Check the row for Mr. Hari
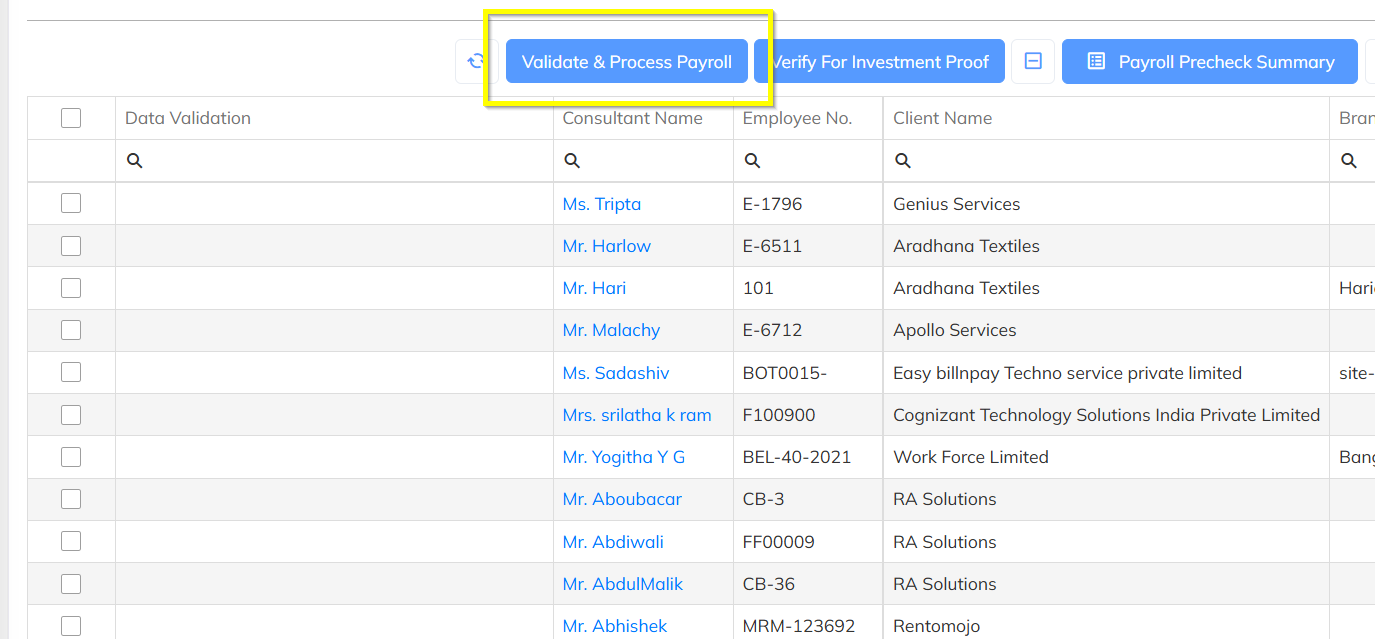1375x639 pixels. pos(71,288)
